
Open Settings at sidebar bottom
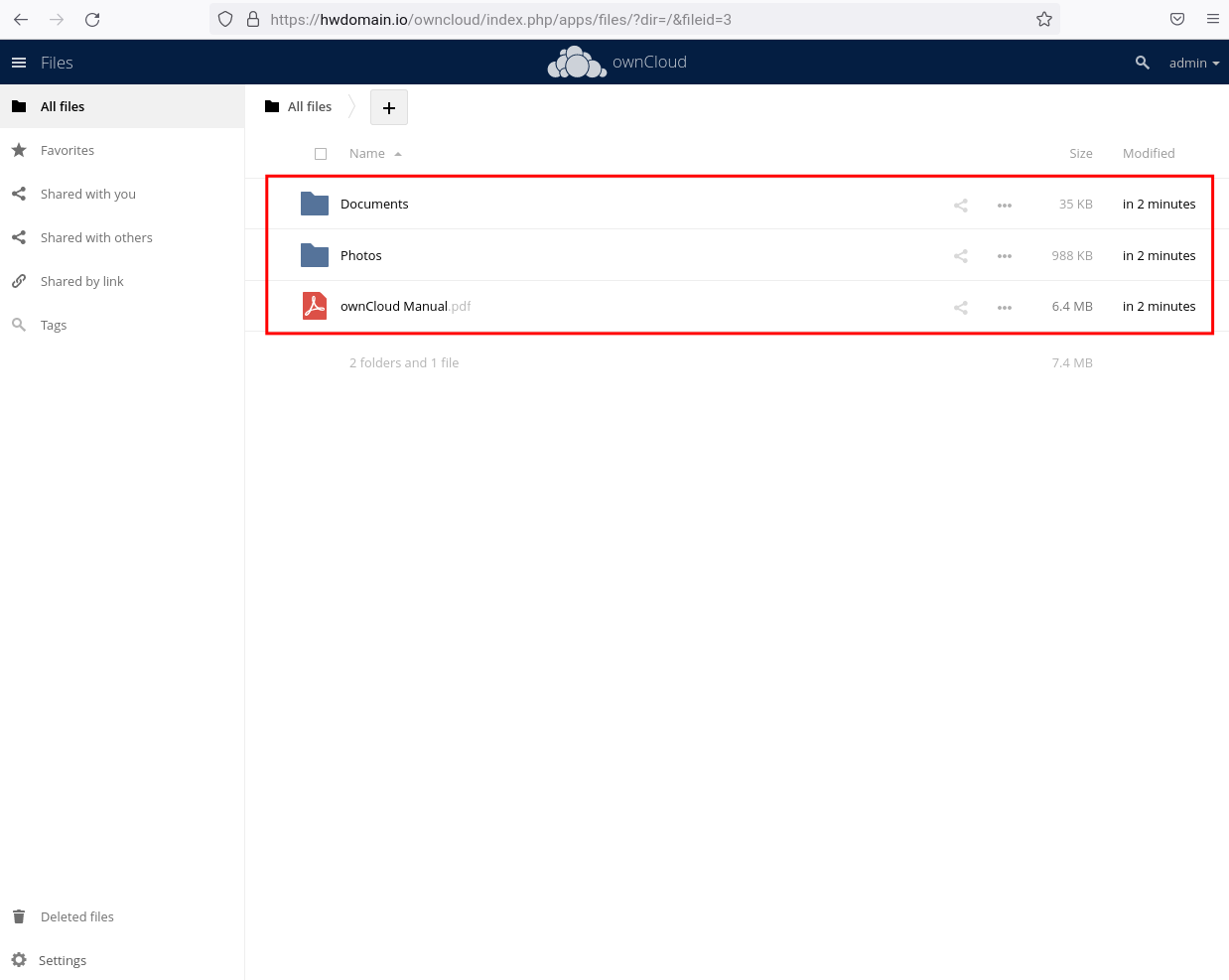(122, 960)
